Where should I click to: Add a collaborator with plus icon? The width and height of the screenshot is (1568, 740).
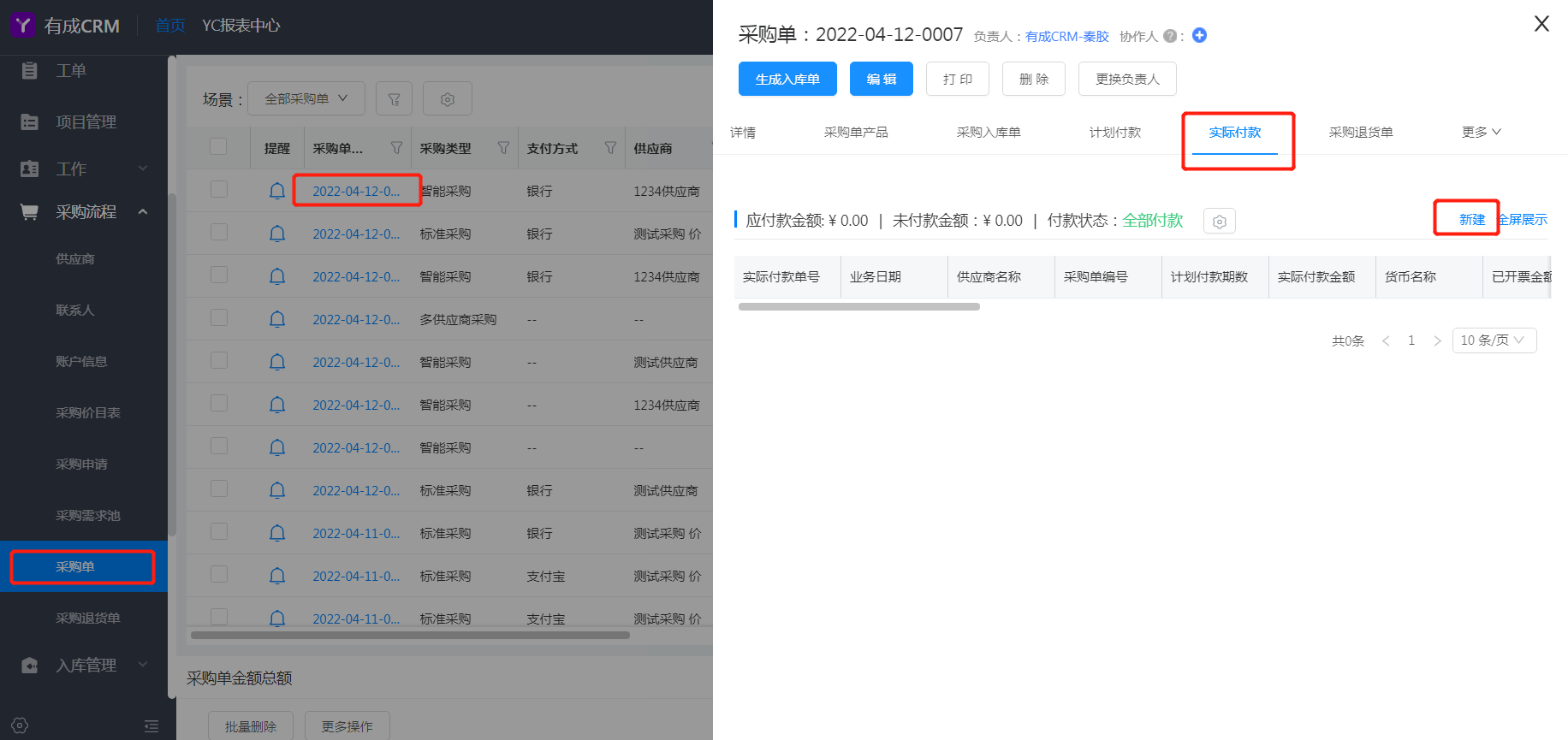pyautogui.click(x=1199, y=35)
